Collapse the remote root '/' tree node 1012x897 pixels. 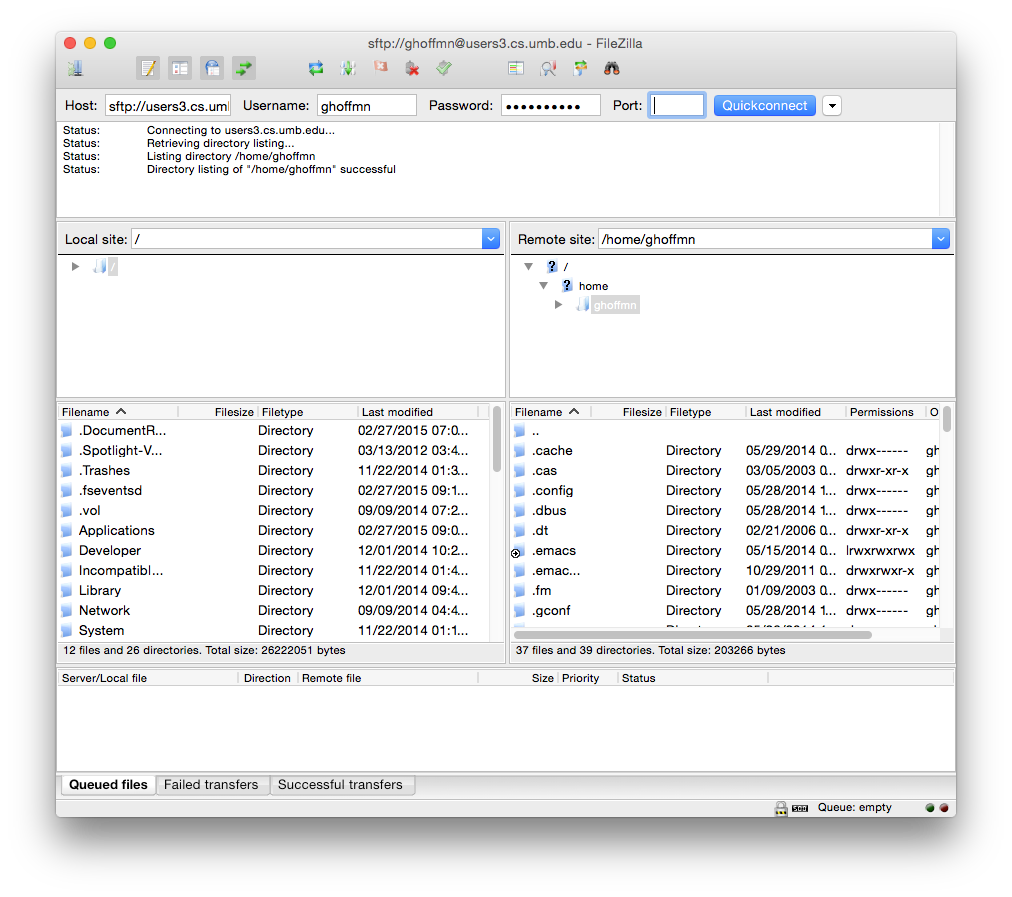(x=529, y=266)
